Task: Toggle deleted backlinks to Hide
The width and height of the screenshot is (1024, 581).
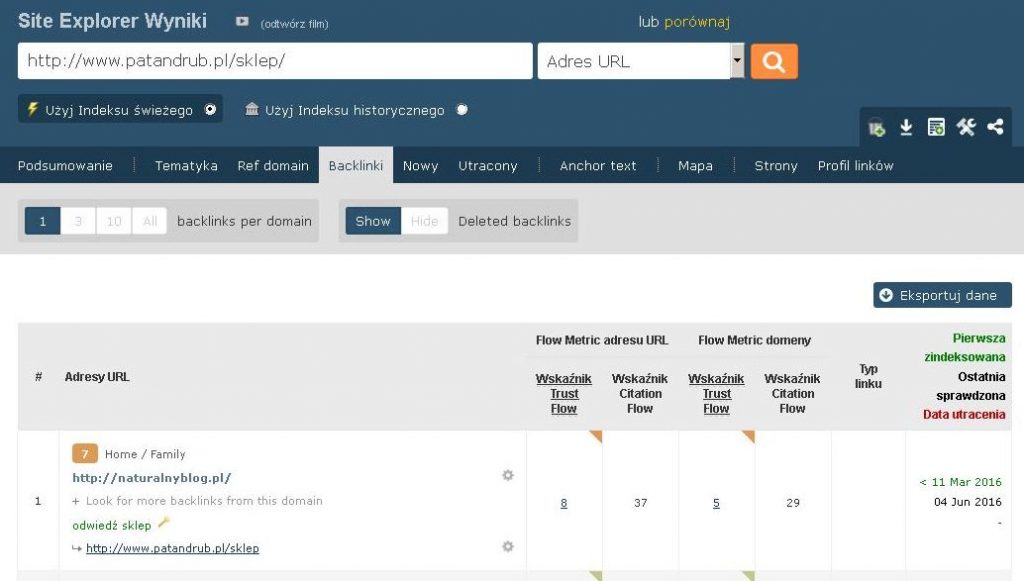Action: pos(424,221)
